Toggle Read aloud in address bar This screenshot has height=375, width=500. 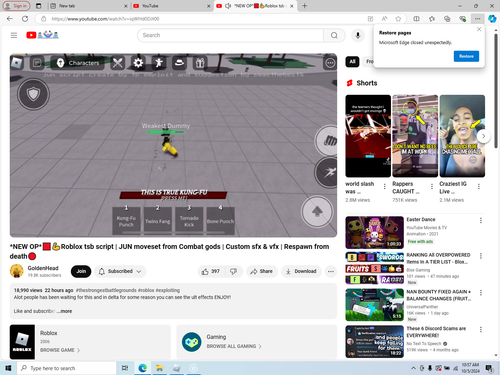(384, 19)
